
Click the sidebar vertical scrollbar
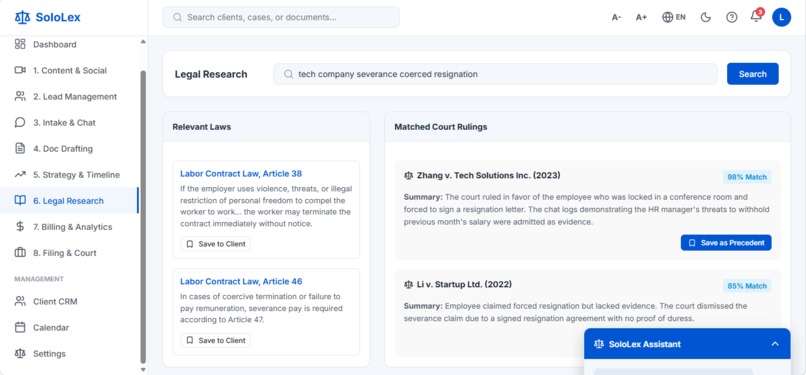[143, 216]
